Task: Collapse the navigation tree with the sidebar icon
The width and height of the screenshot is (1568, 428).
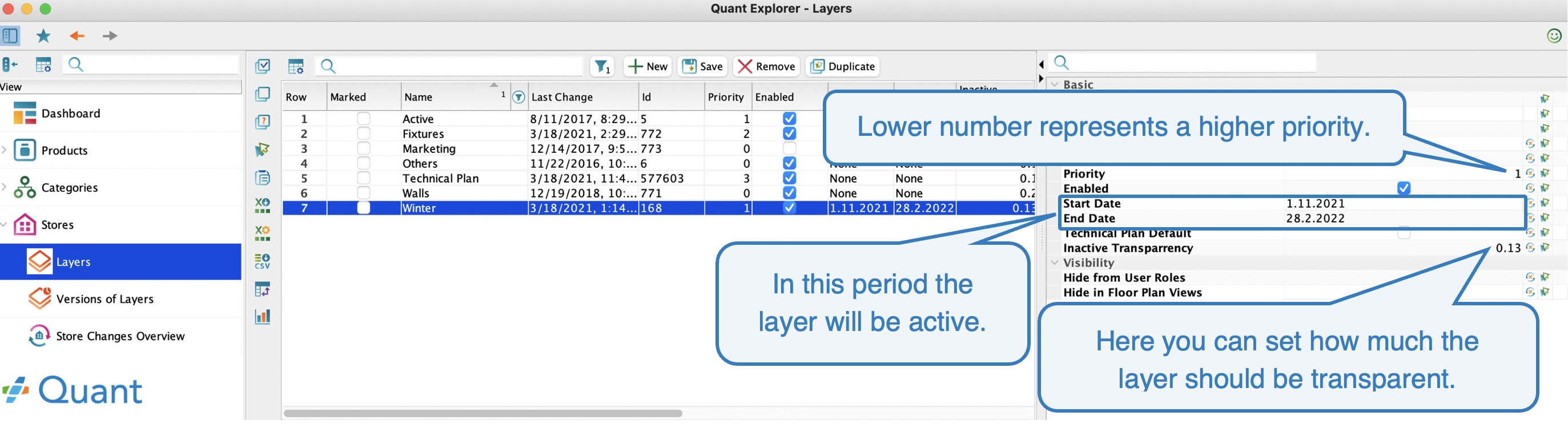Action: 10,64
